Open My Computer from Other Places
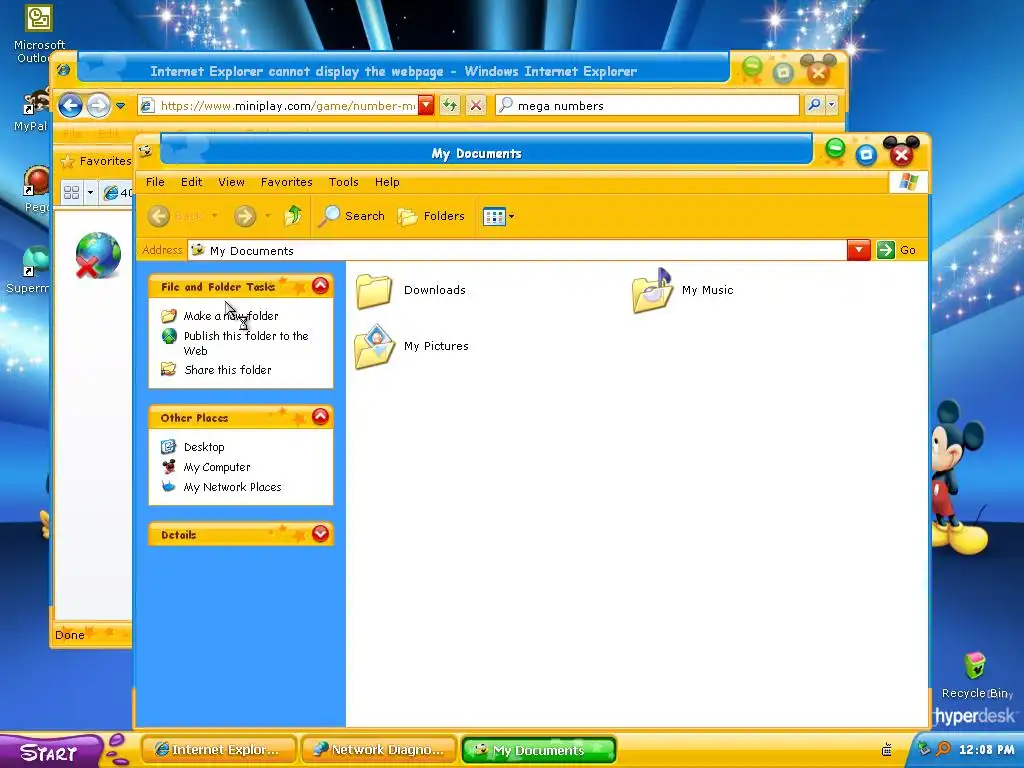Image resolution: width=1024 pixels, height=768 pixels. point(217,468)
